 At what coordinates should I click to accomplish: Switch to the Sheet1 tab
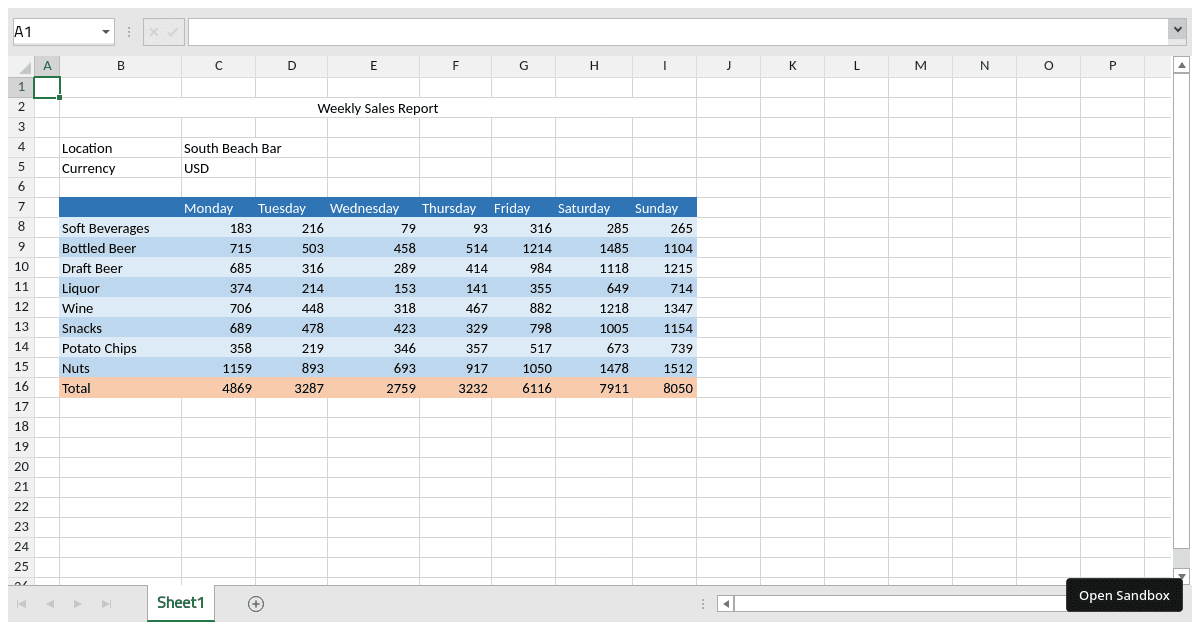click(180, 603)
